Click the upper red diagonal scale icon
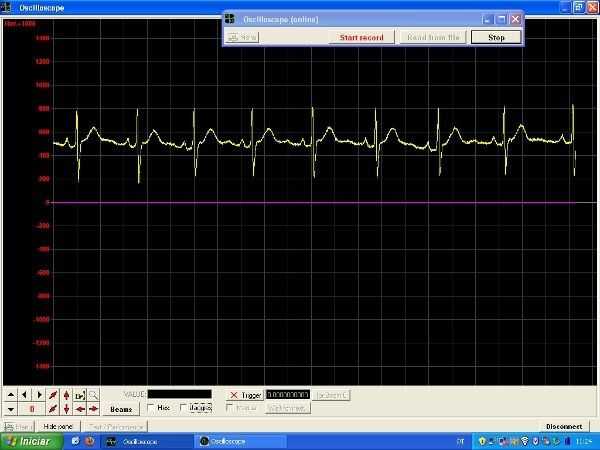The height and width of the screenshot is (450, 600). 53,395
